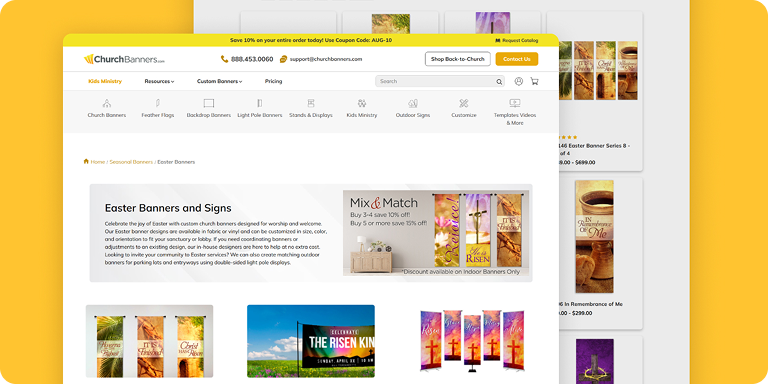Screen dimensions: 768x384
Task: Open the five cross stand banners thumbnail
Action: (x=472, y=341)
